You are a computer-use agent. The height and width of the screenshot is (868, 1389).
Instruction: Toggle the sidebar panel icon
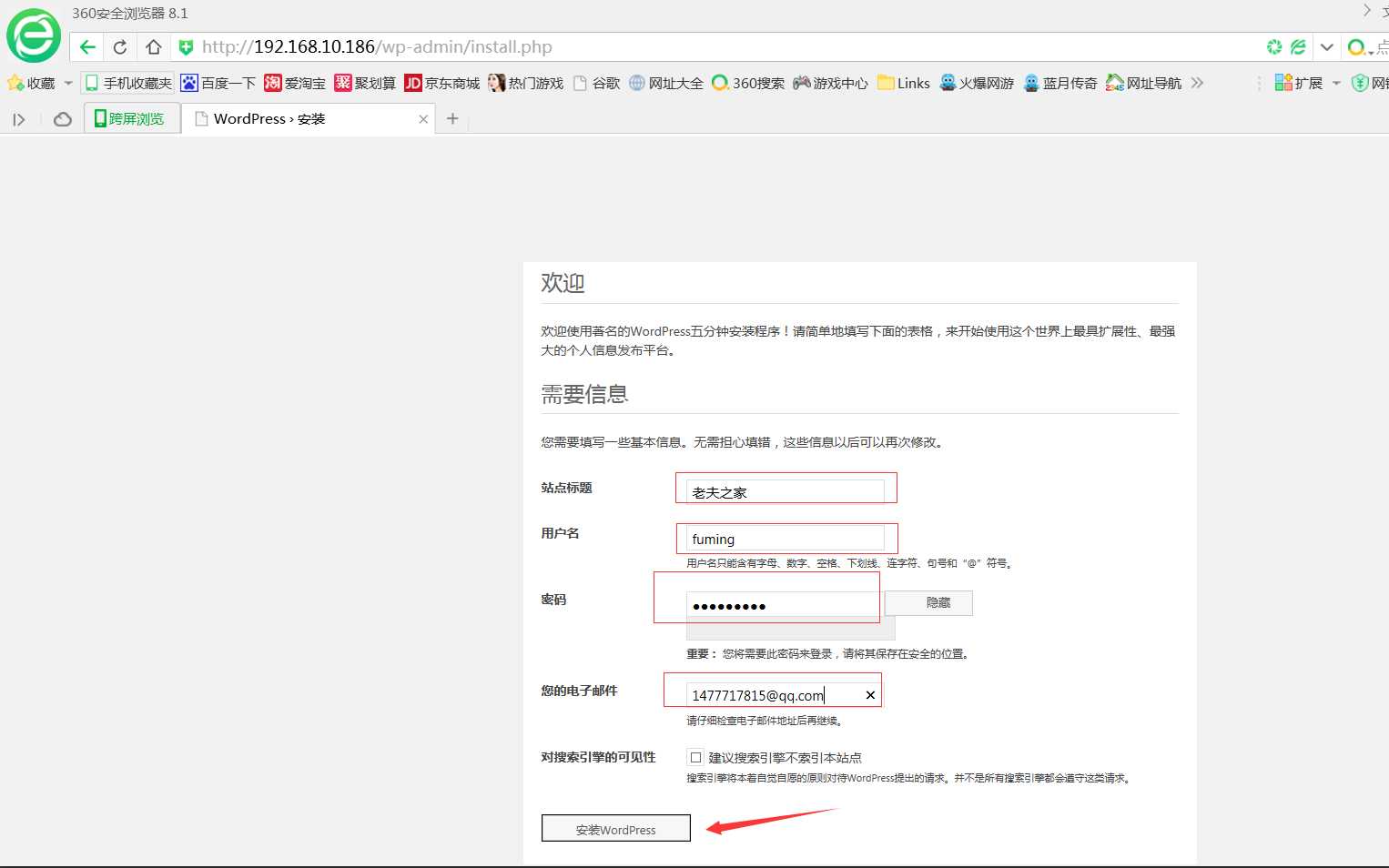point(19,119)
